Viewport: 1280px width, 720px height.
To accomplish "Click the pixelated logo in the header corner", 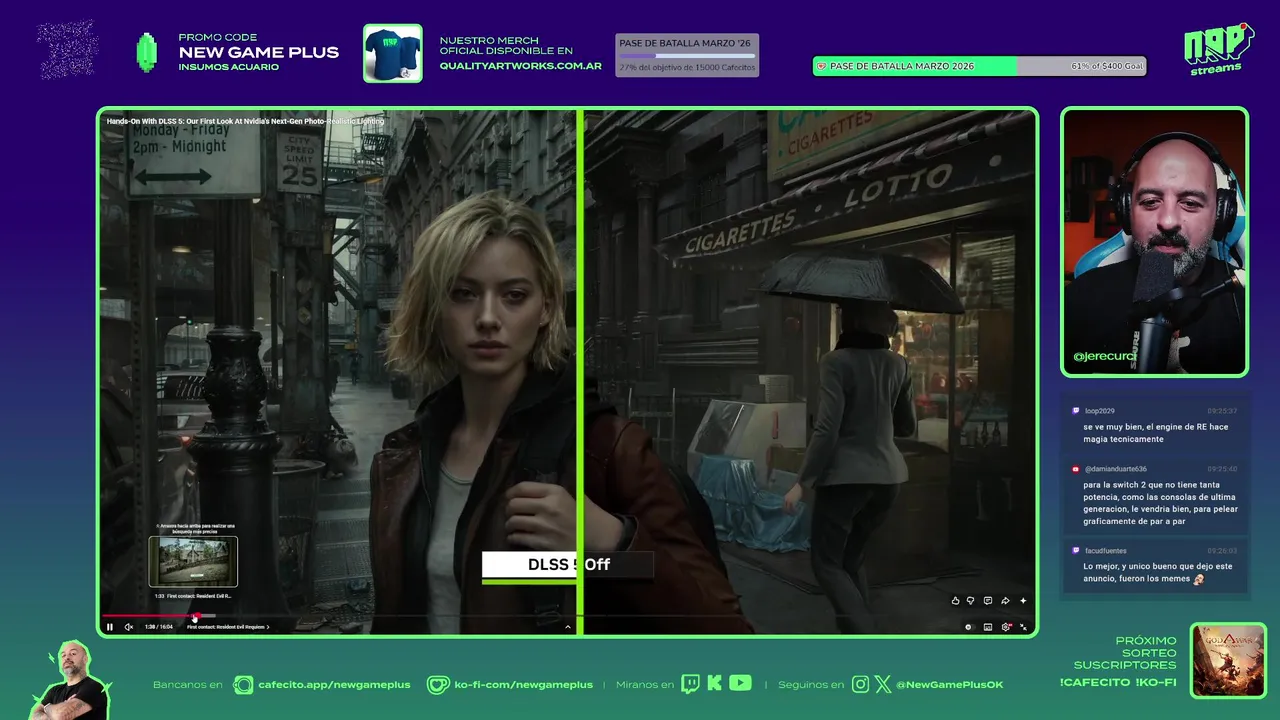I will pyautogui.click(x=67, y=49).
